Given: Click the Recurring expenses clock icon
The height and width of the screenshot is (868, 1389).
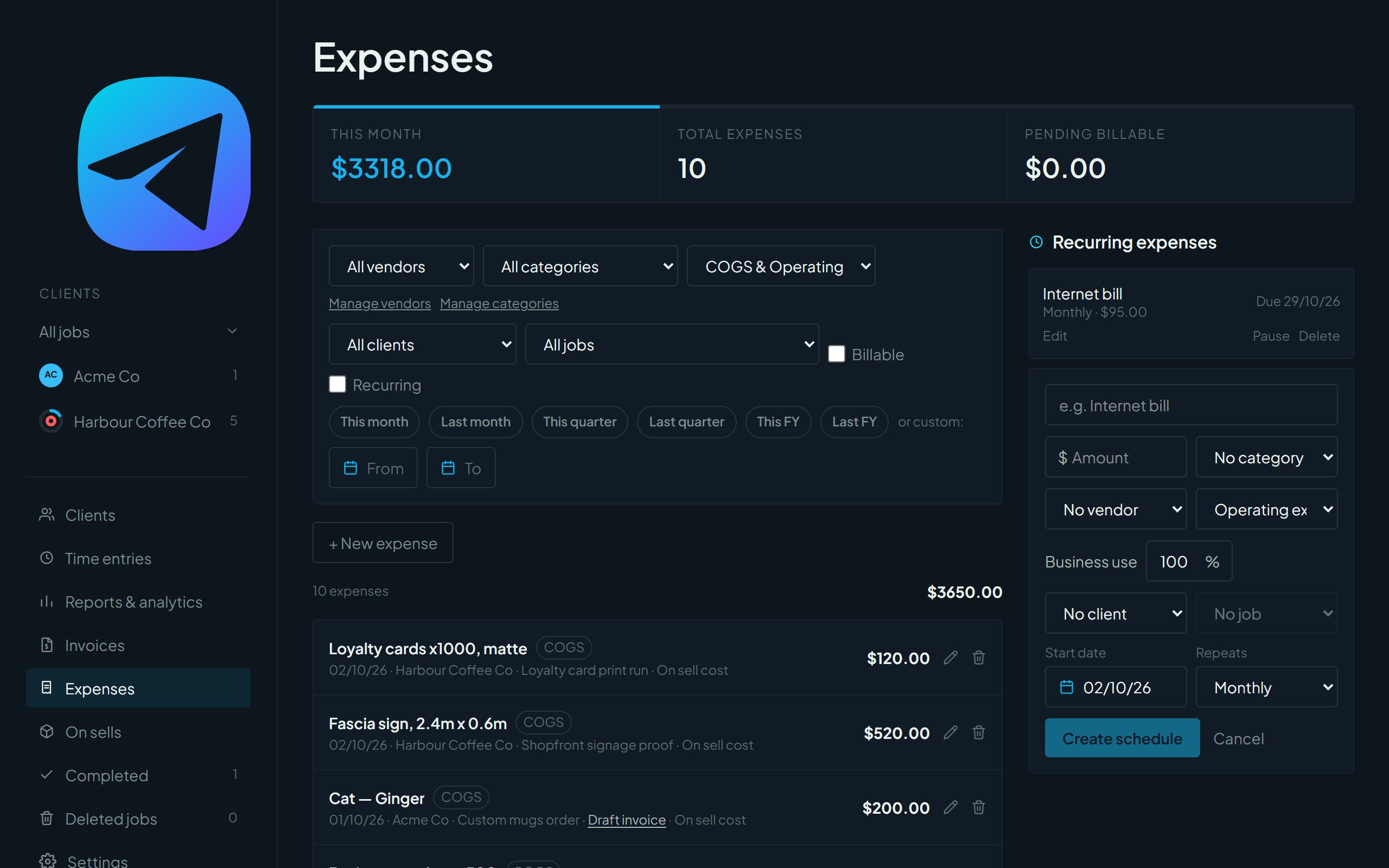Looking at the screenshot, I should 1036,242.
